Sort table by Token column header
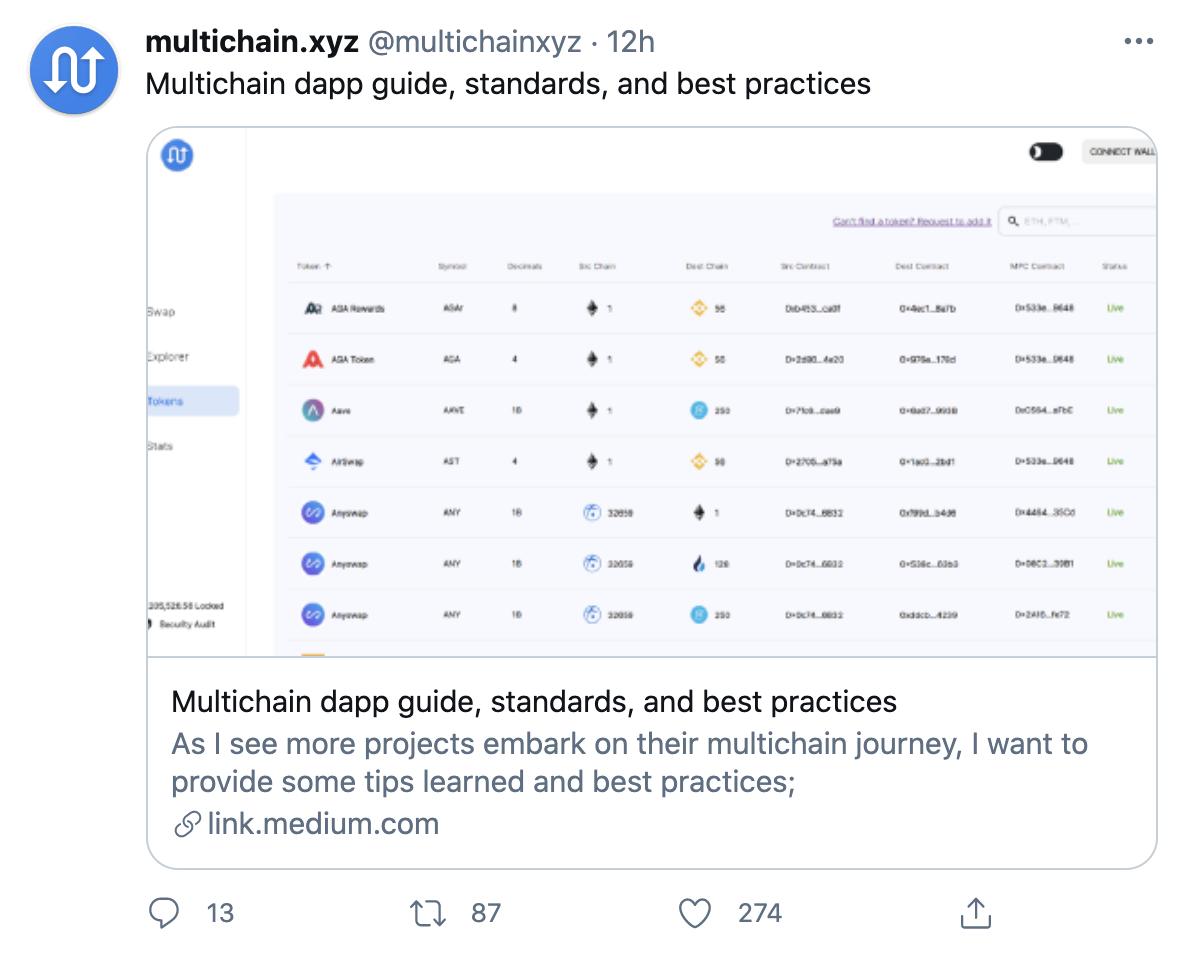The height and width of the screenshot is (954, 1184). click(x=314, y=267)
